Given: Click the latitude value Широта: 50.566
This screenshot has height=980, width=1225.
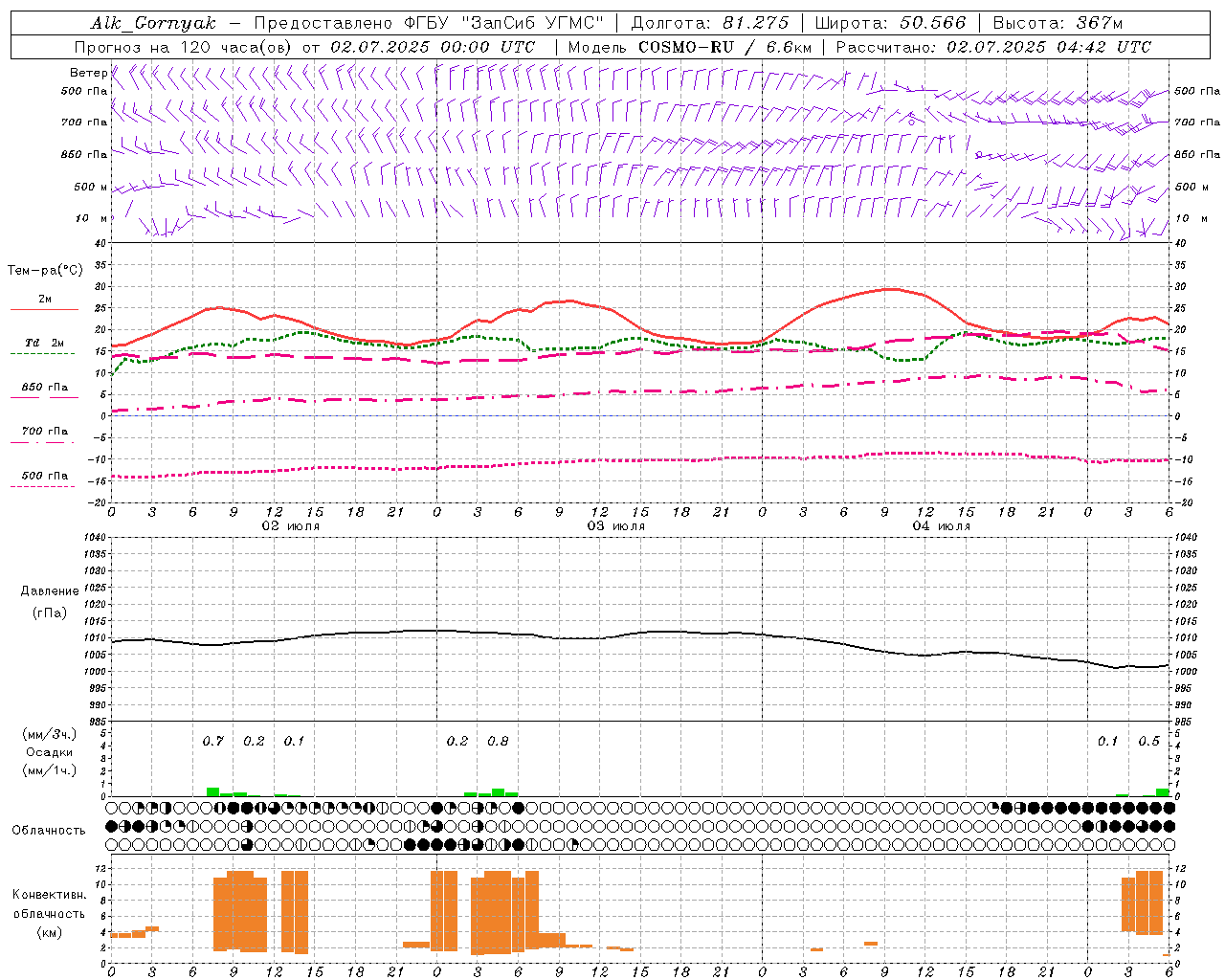Looking at the screenshot, I should point(890,23).
